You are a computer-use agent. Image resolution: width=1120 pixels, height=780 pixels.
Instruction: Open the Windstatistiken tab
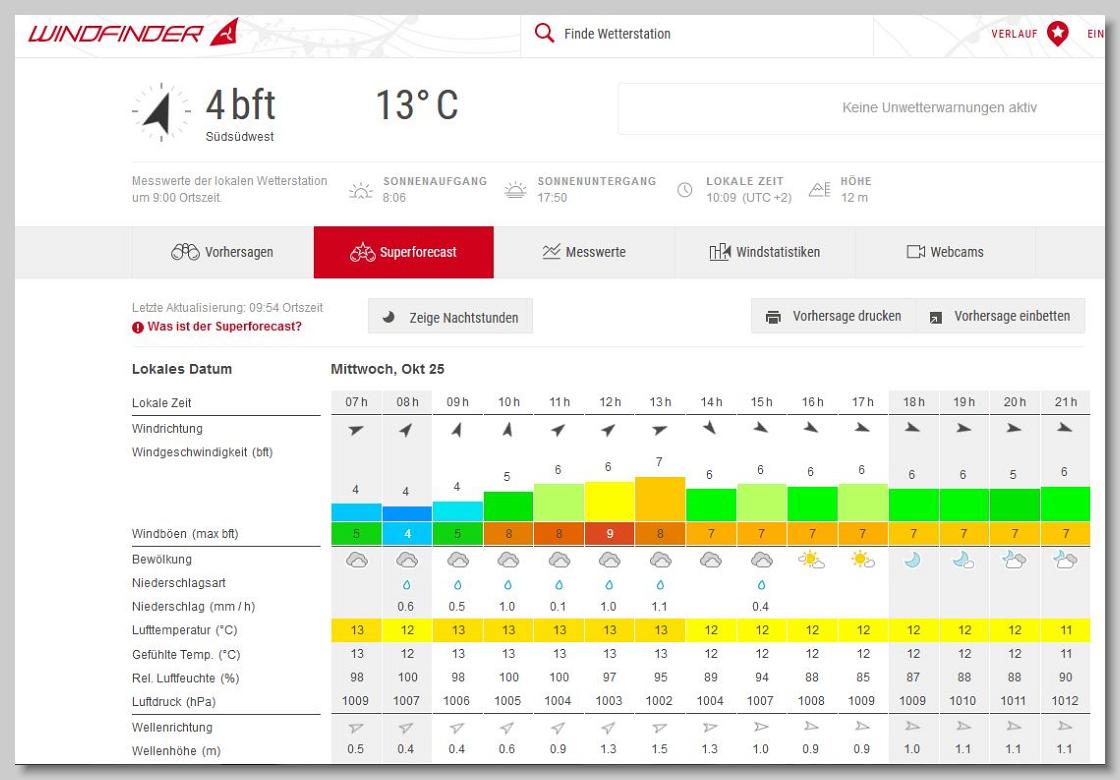(x=764, y=252)
